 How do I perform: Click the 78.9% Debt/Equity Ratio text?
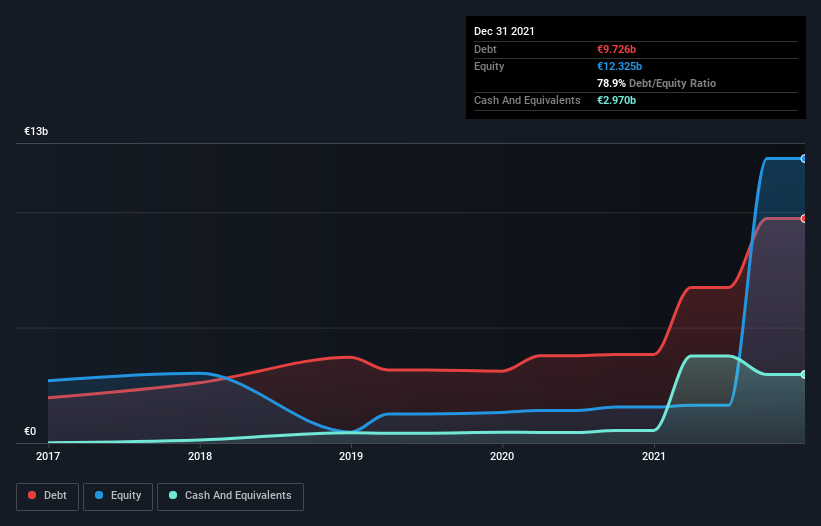click(x=657, y=83)
